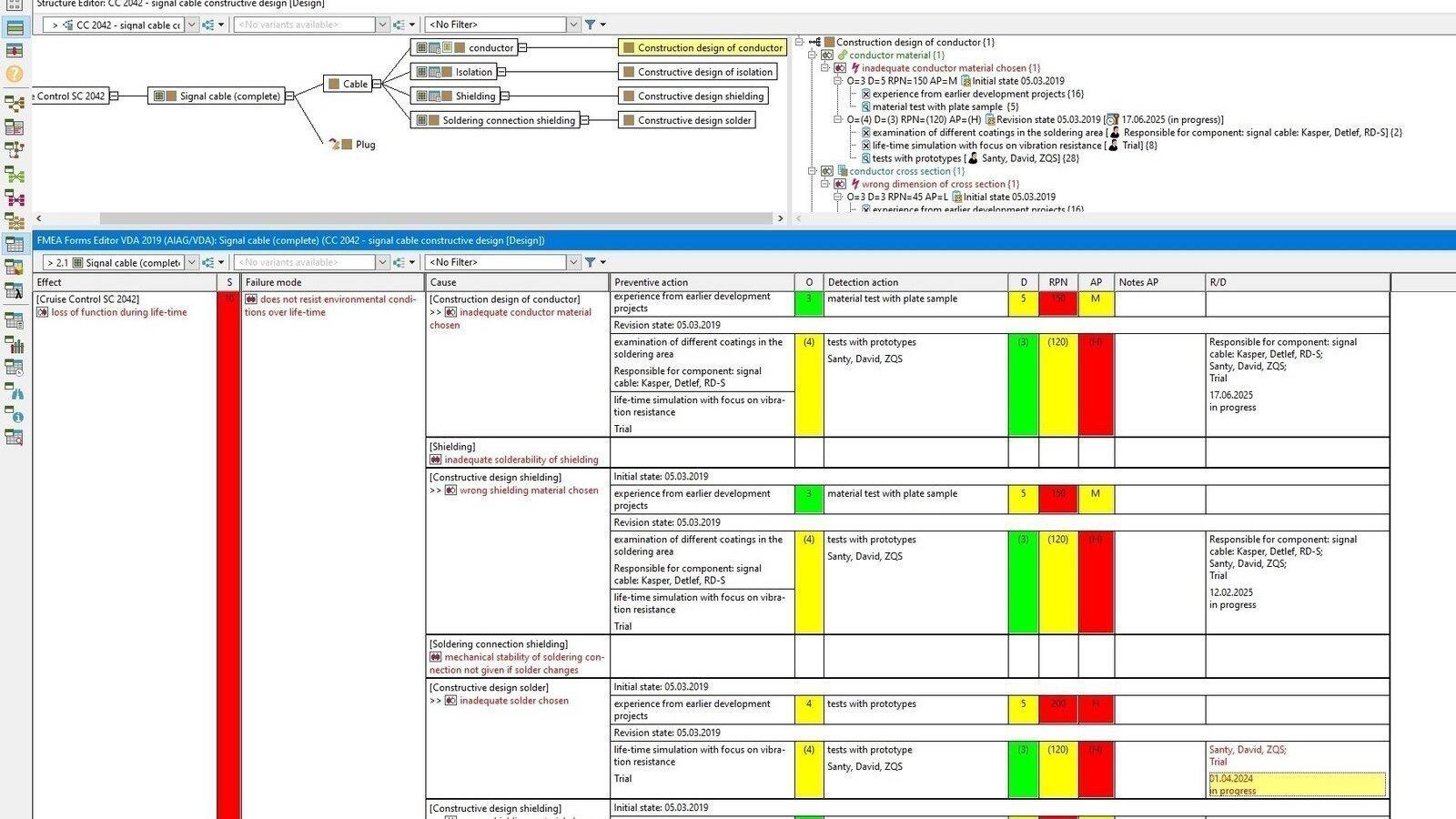Click the filter funnel icon in Structure Editor

(x=590, y=25)
